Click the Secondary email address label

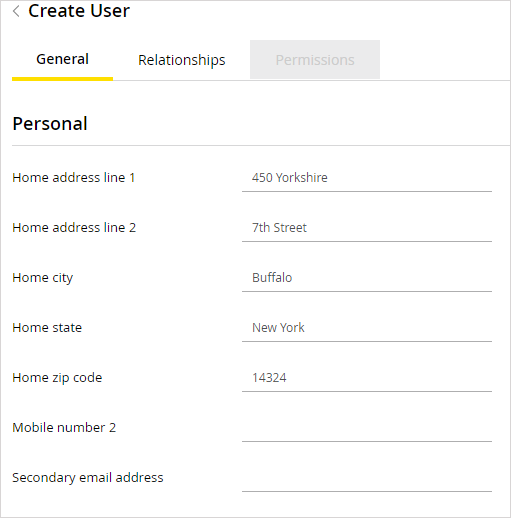coord(88,478)
